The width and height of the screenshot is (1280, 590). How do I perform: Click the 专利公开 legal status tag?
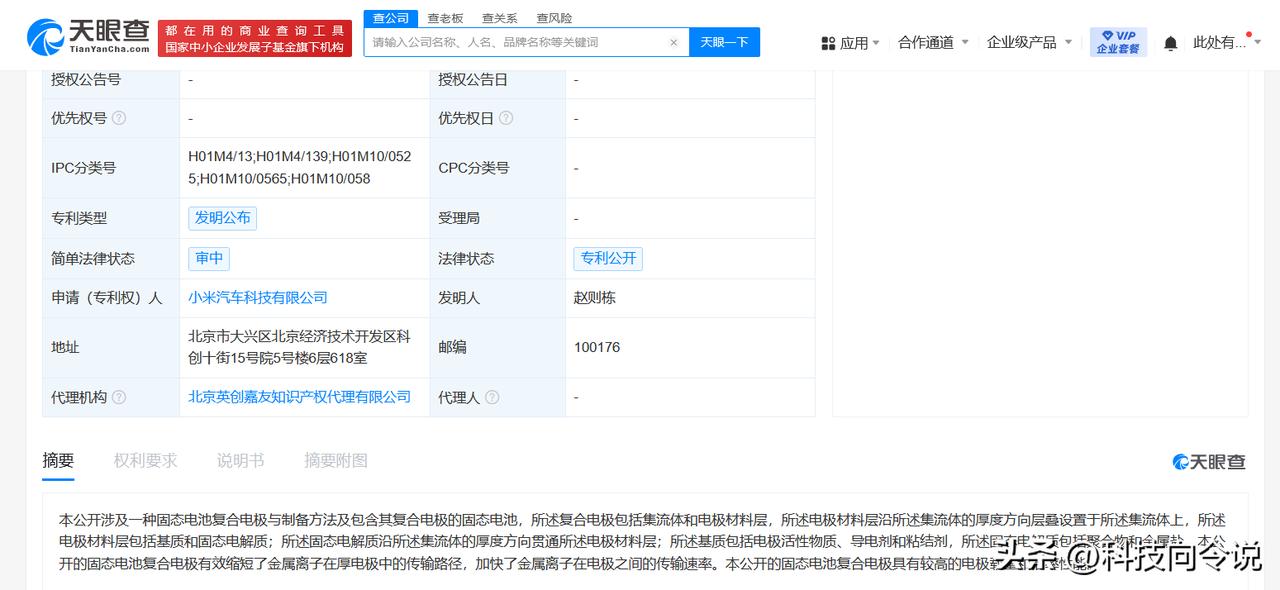click(608, 258)
